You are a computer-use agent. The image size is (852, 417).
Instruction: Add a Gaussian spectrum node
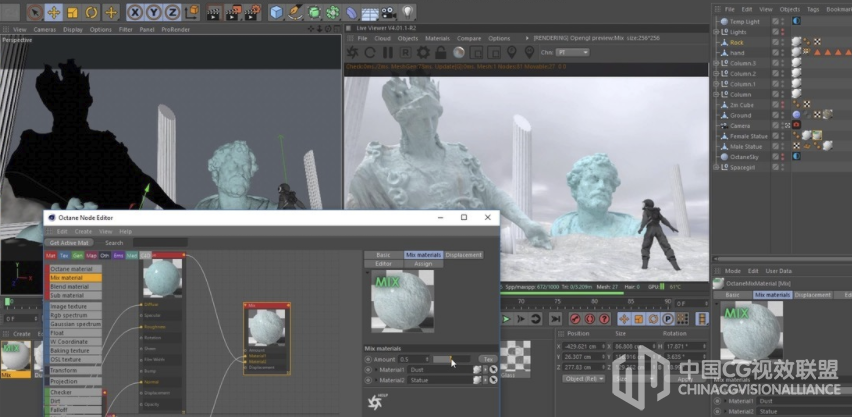[x=75, y=324]
